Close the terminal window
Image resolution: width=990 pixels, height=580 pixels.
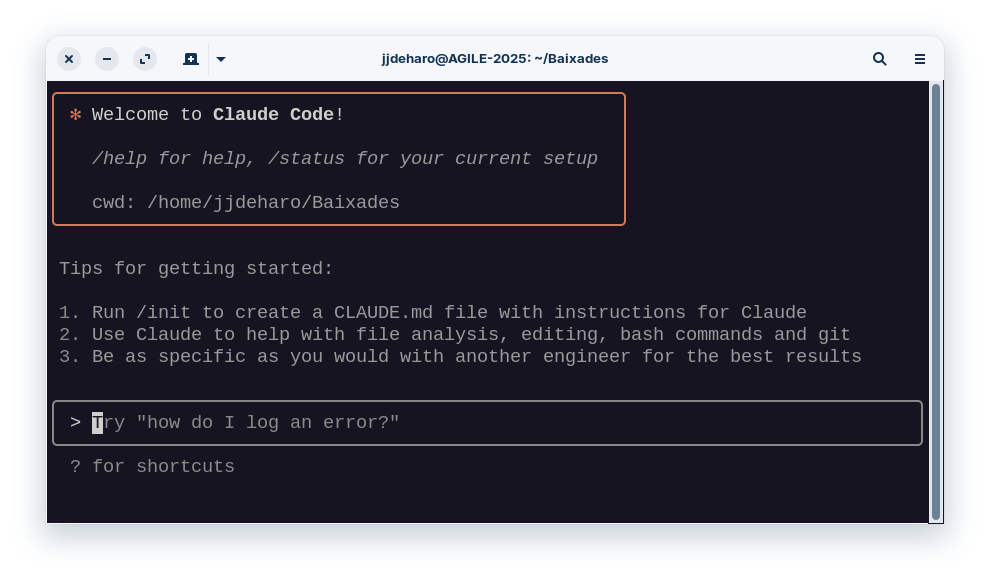(69, 59)
